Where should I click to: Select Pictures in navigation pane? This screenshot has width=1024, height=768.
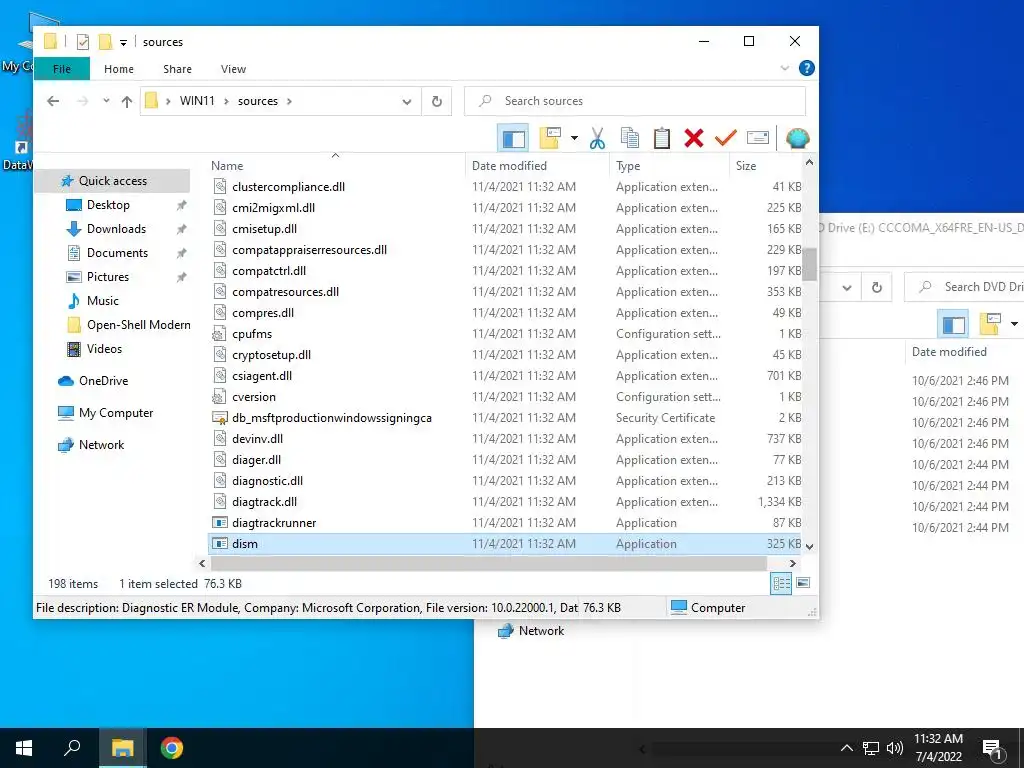(108, 277)
